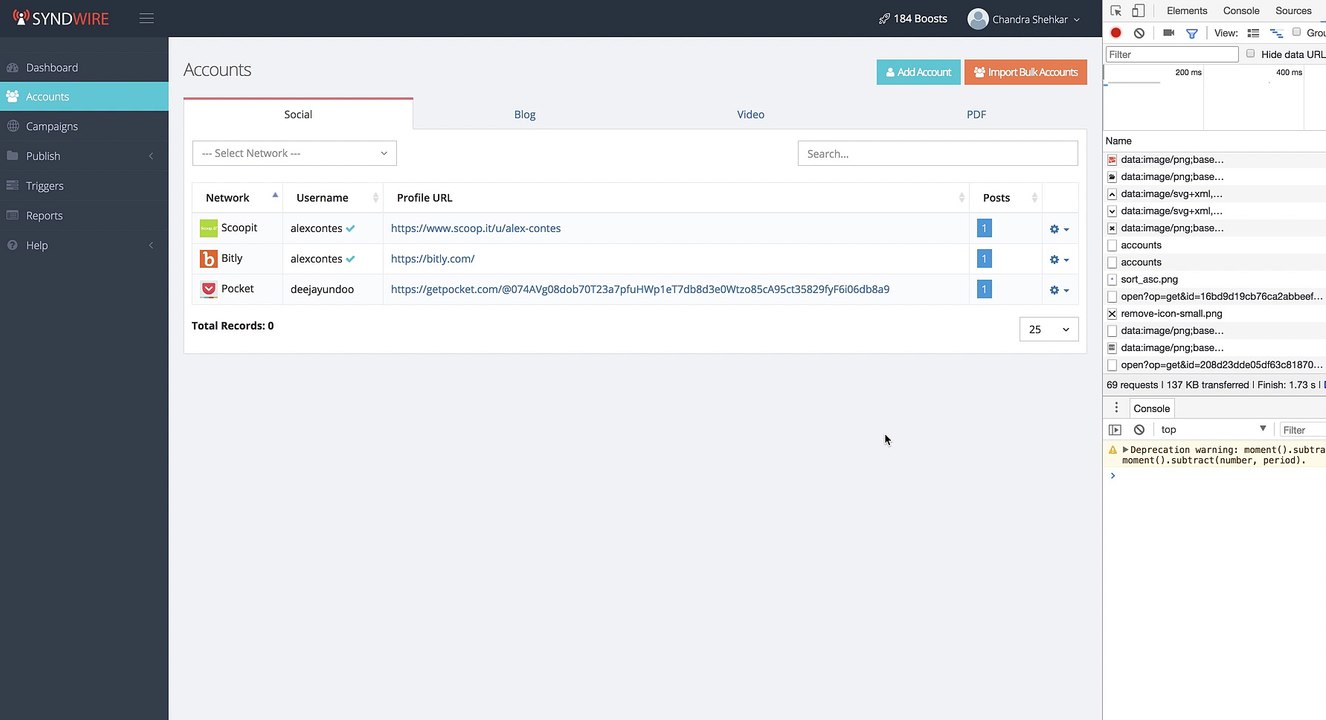Click the Help question mark icon
The image size is (1326, 720).
tap(13, 246)
